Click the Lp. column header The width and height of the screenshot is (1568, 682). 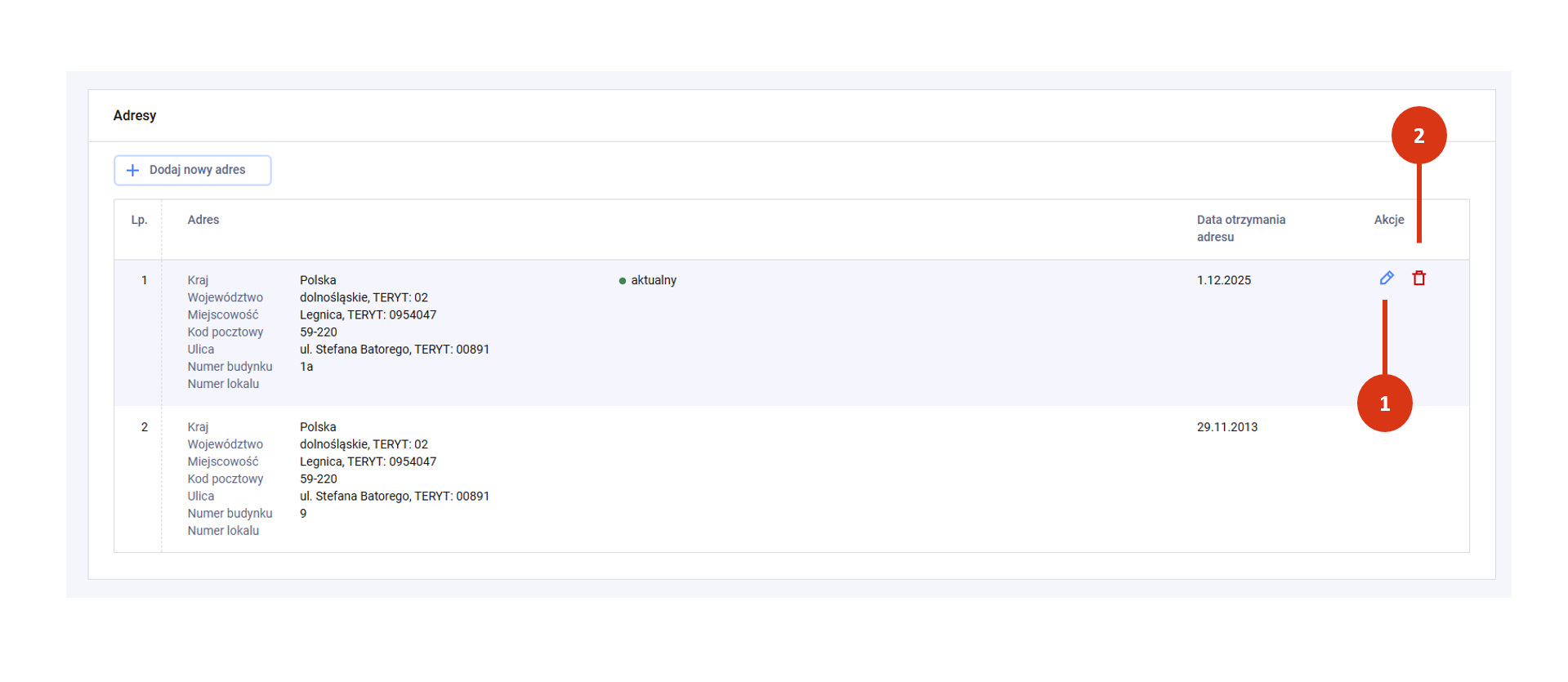pos(139,220)
